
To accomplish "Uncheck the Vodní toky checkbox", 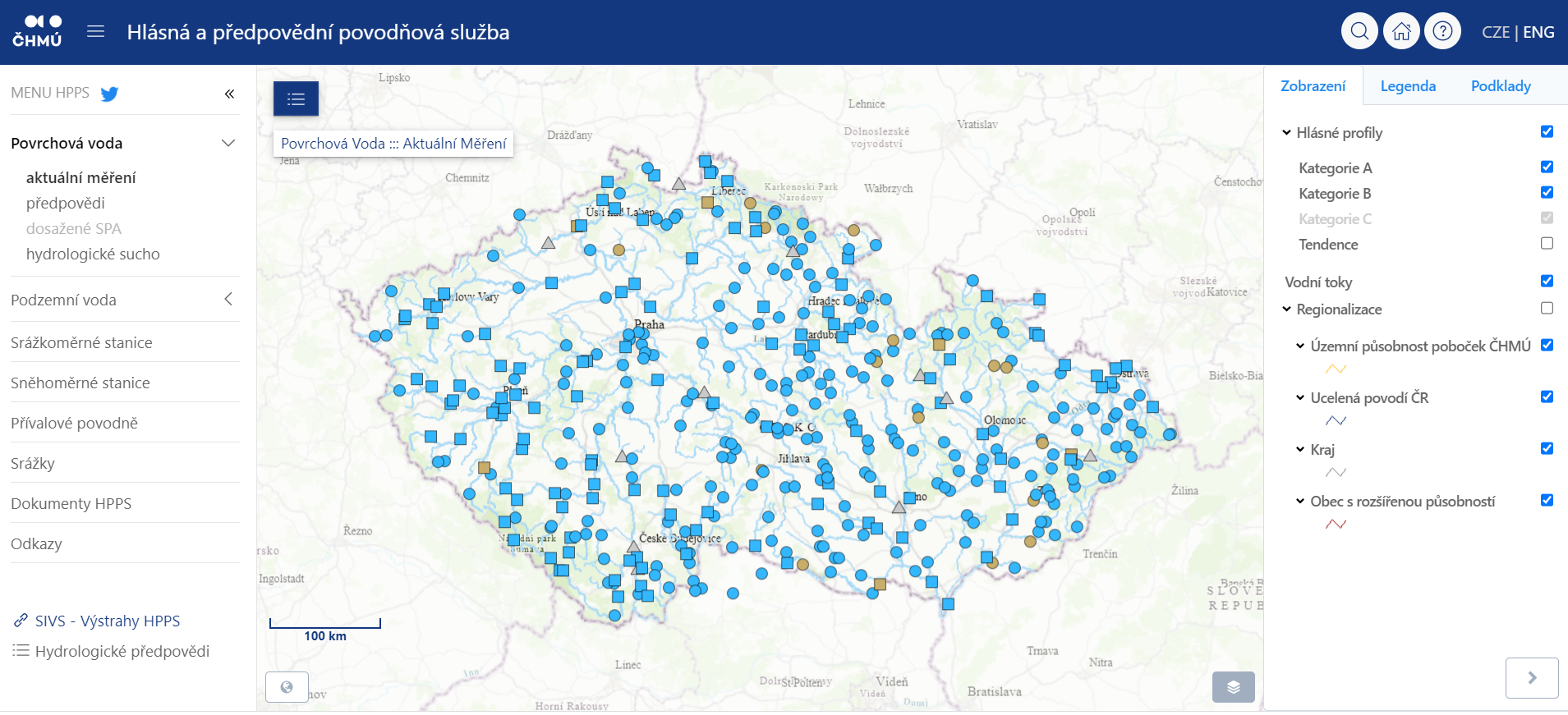I will pos(1547,282).
